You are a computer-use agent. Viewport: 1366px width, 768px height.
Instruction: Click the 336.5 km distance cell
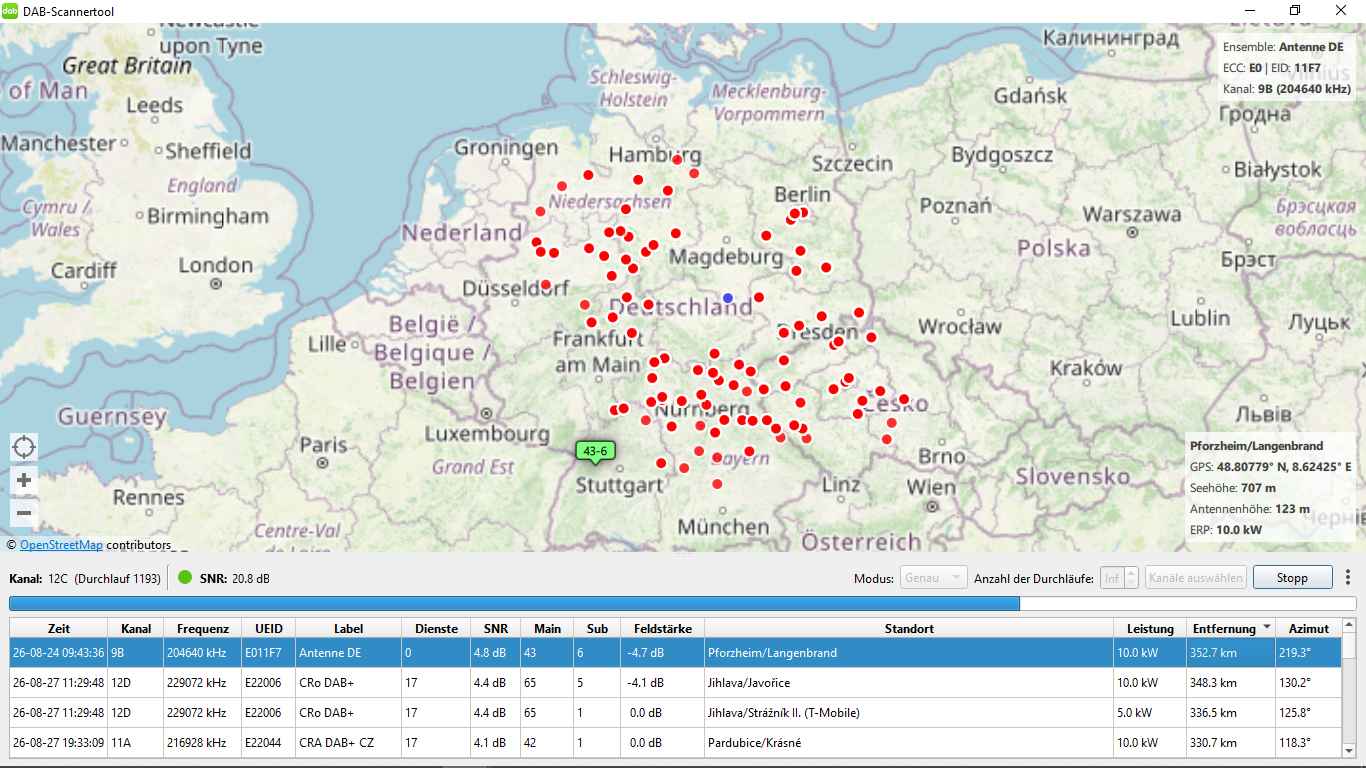(x=1231, y=713)
